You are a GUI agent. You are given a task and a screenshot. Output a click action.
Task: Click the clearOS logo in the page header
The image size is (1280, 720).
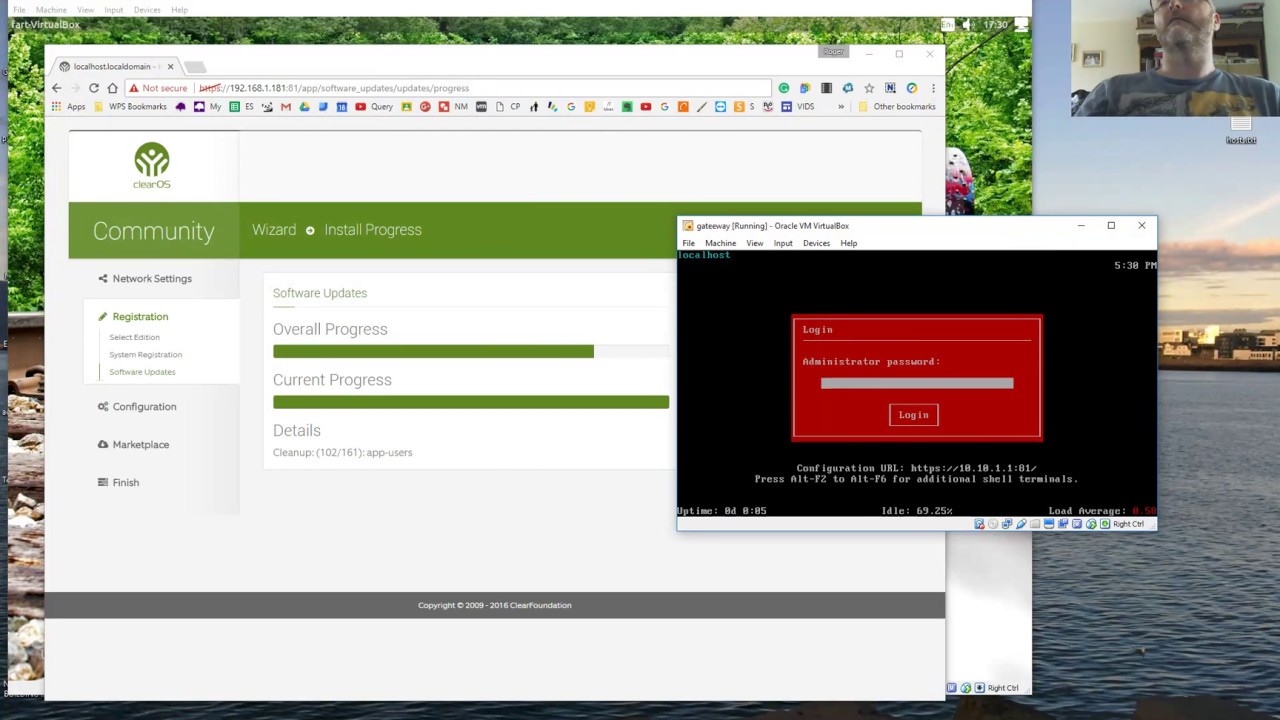pos(152,166)
